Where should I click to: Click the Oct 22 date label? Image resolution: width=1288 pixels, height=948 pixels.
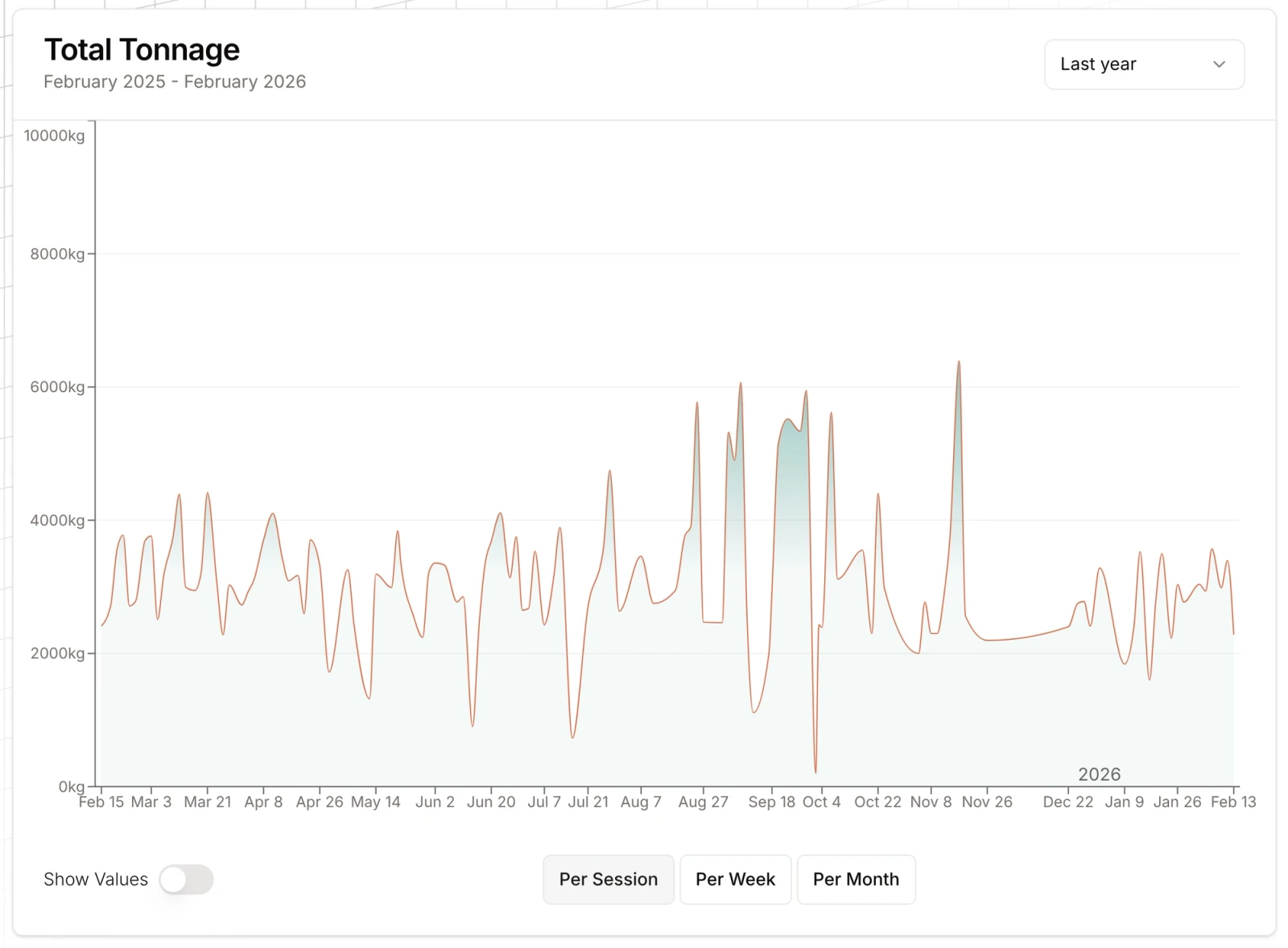click(x=877, y=802)
